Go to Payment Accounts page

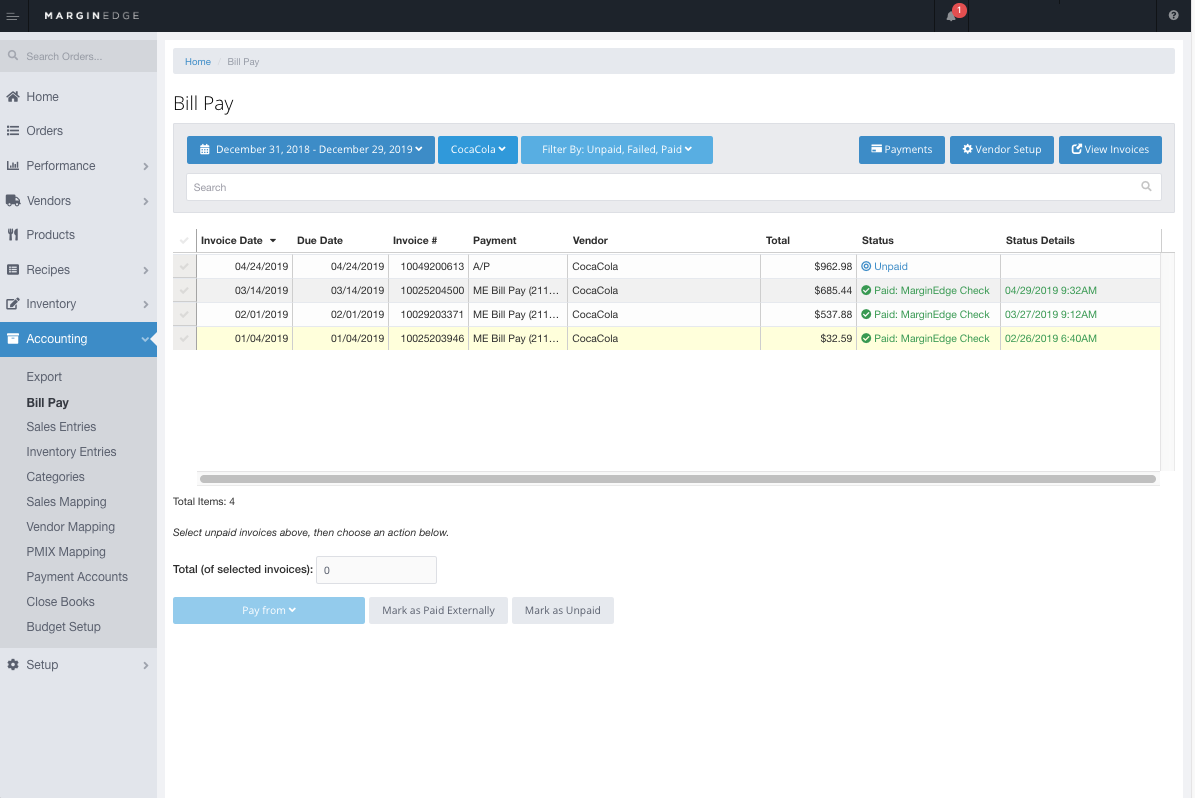77,577
